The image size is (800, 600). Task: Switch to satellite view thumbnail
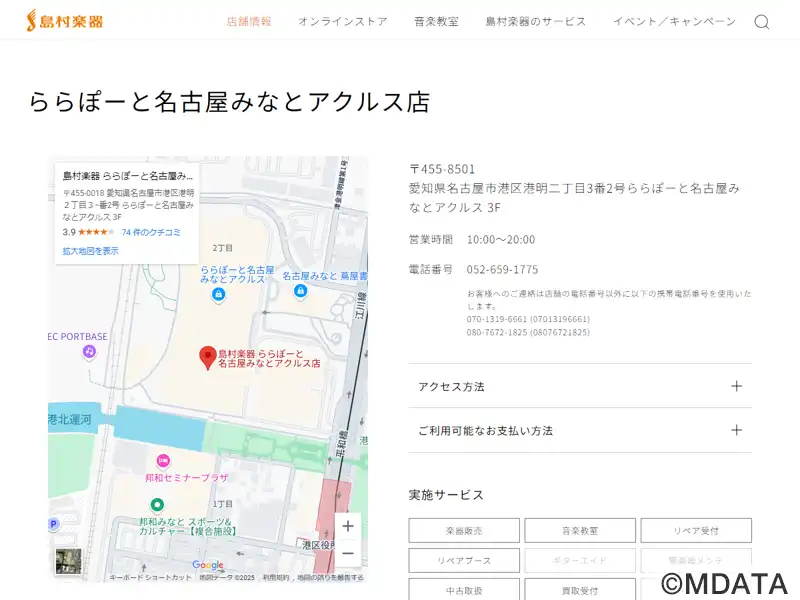(68, 561)
